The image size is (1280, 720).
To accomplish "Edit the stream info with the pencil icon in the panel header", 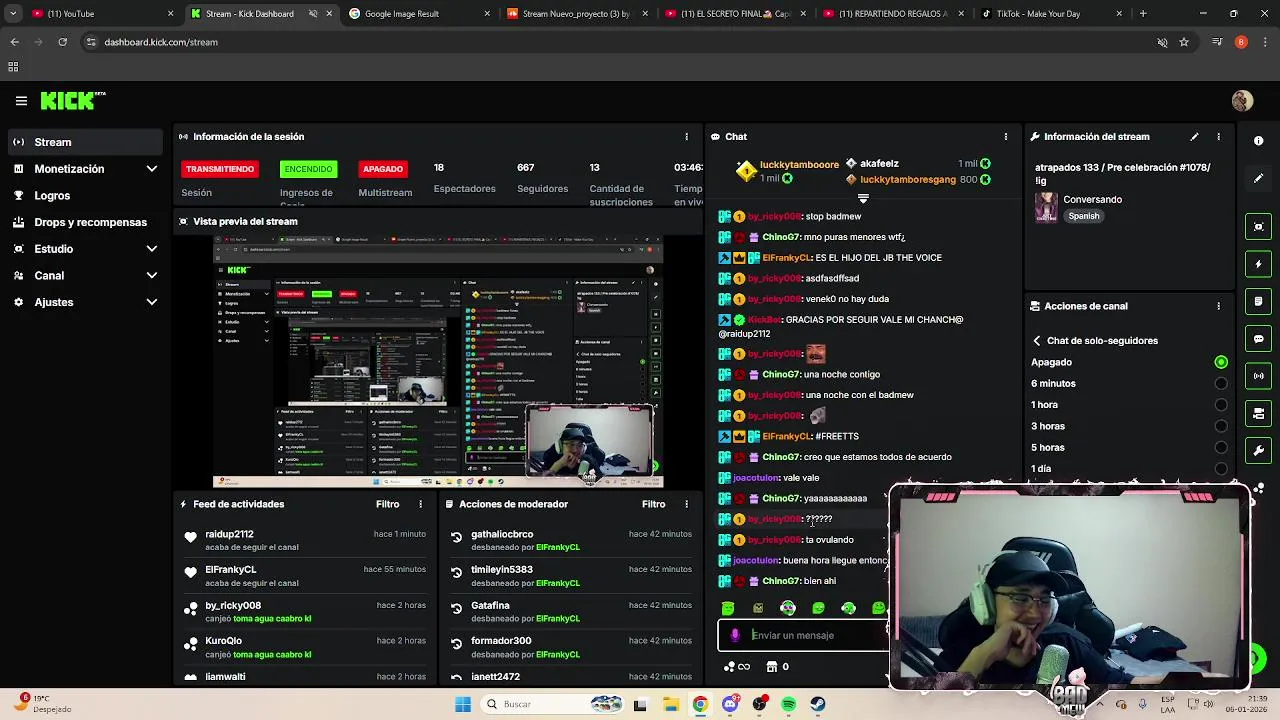I will [x=1194, y=137].
